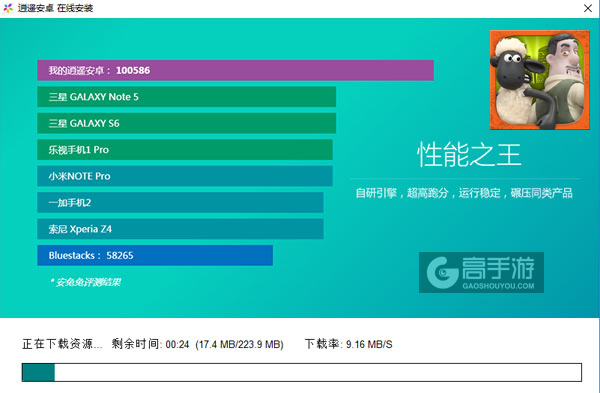Select the 一加手机2 bar
Screen dimensions: 600x393
click(x=180, y=202)
